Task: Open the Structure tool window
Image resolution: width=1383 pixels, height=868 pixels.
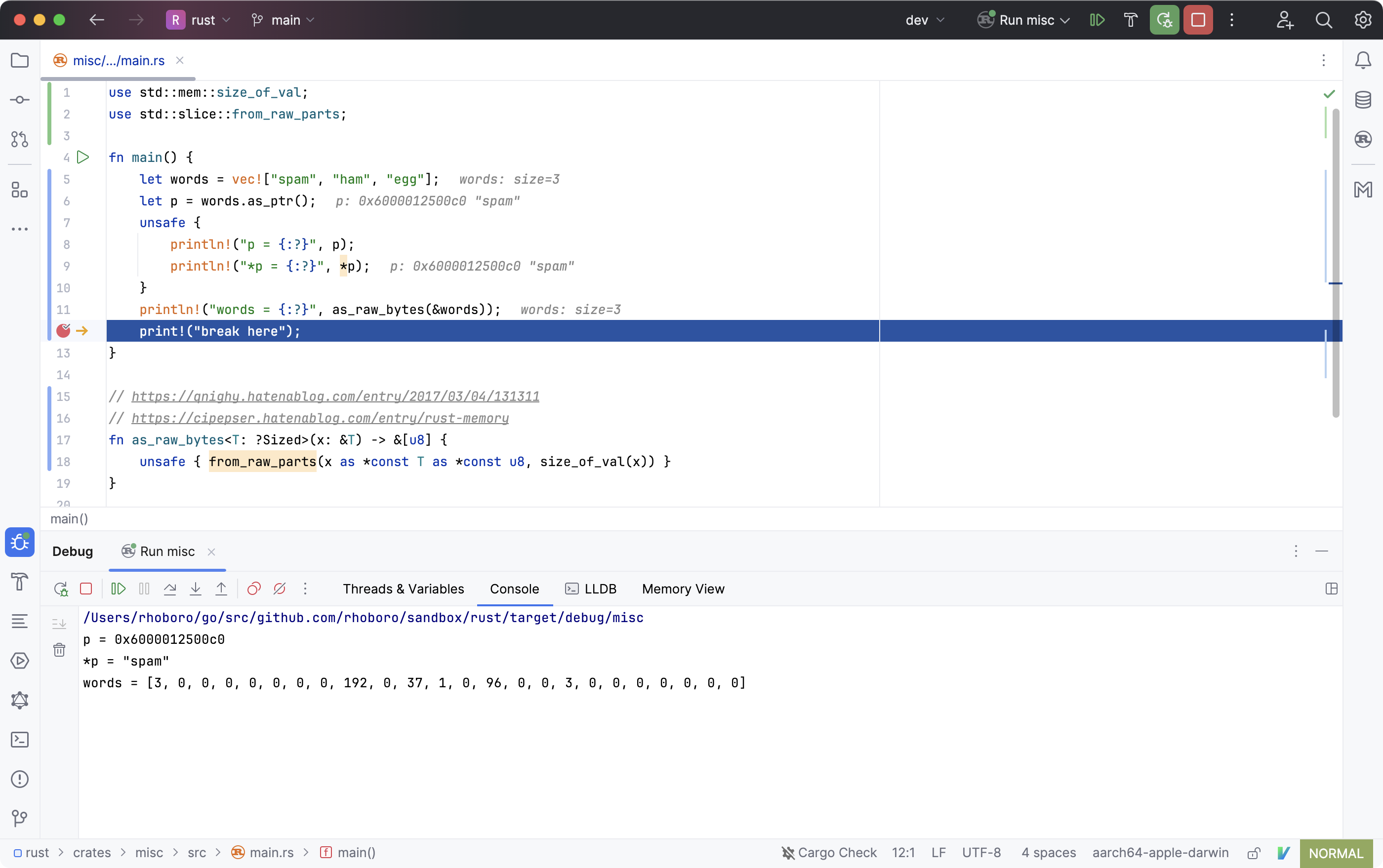Action: click(20, 190)
